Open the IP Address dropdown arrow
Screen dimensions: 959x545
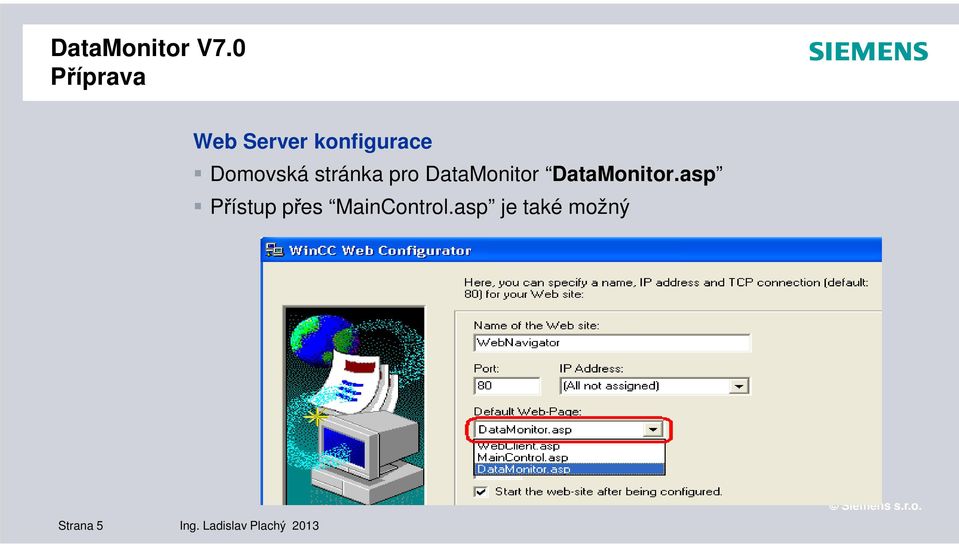(x=739, y=386)
